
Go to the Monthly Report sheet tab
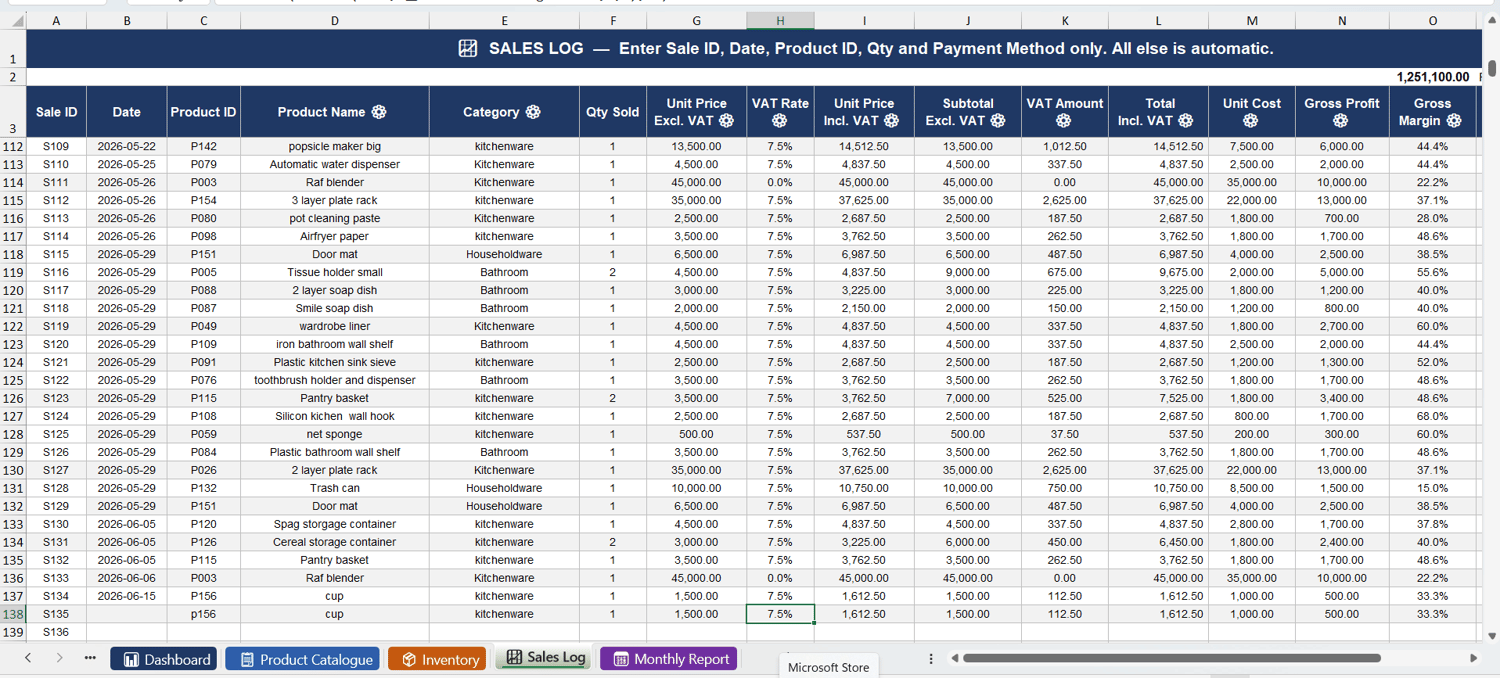pyautogui.click(x=669, y=659)
